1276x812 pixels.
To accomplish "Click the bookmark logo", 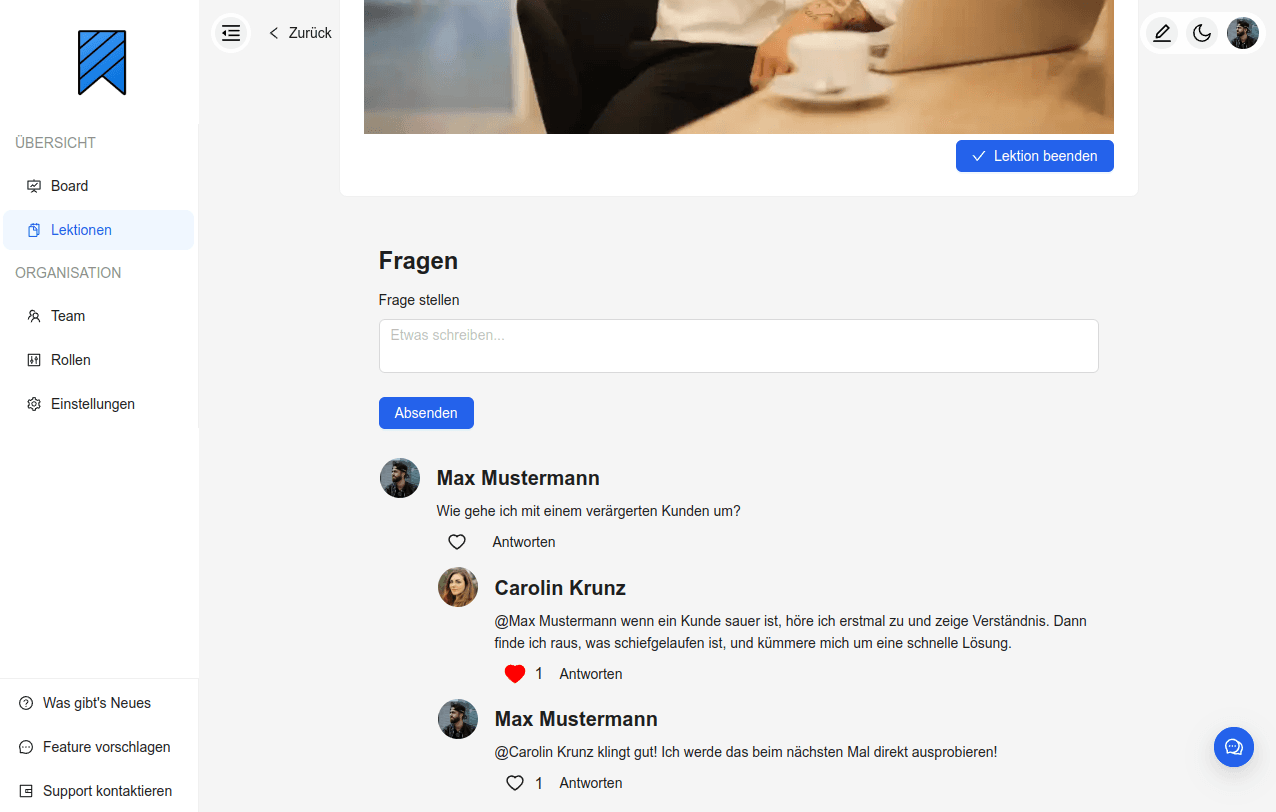I will [x=102, y=63].
